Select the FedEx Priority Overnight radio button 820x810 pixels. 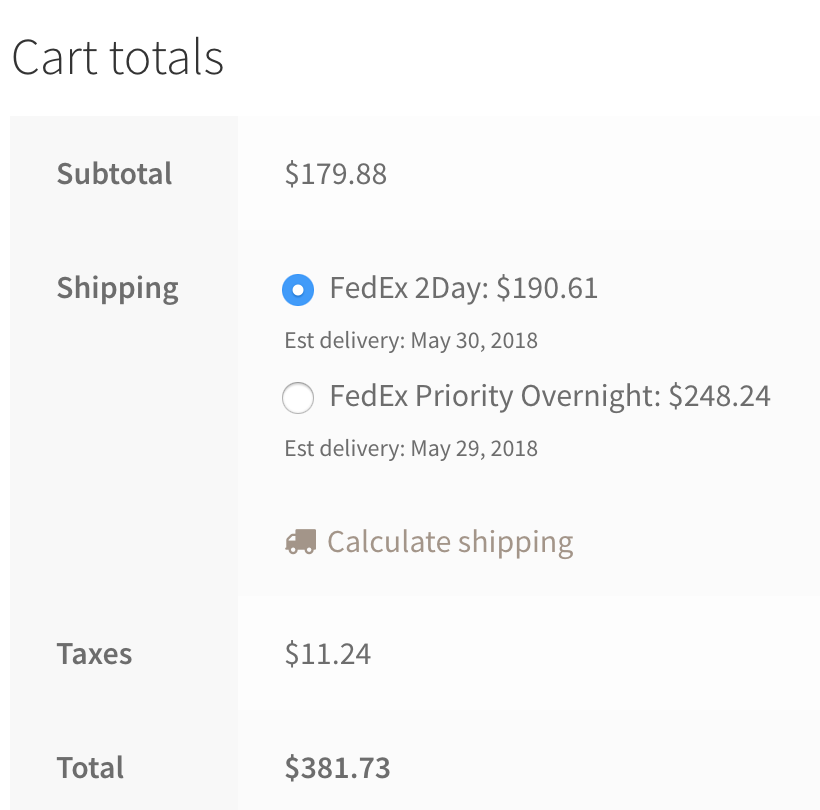[298, 398]
